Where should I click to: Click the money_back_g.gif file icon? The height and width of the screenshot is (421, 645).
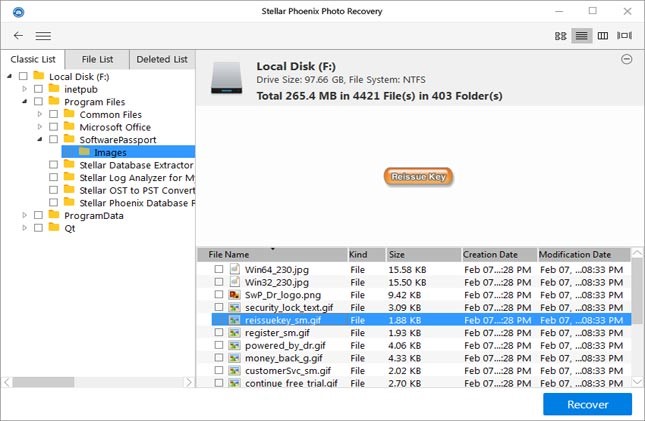[234, 358]
